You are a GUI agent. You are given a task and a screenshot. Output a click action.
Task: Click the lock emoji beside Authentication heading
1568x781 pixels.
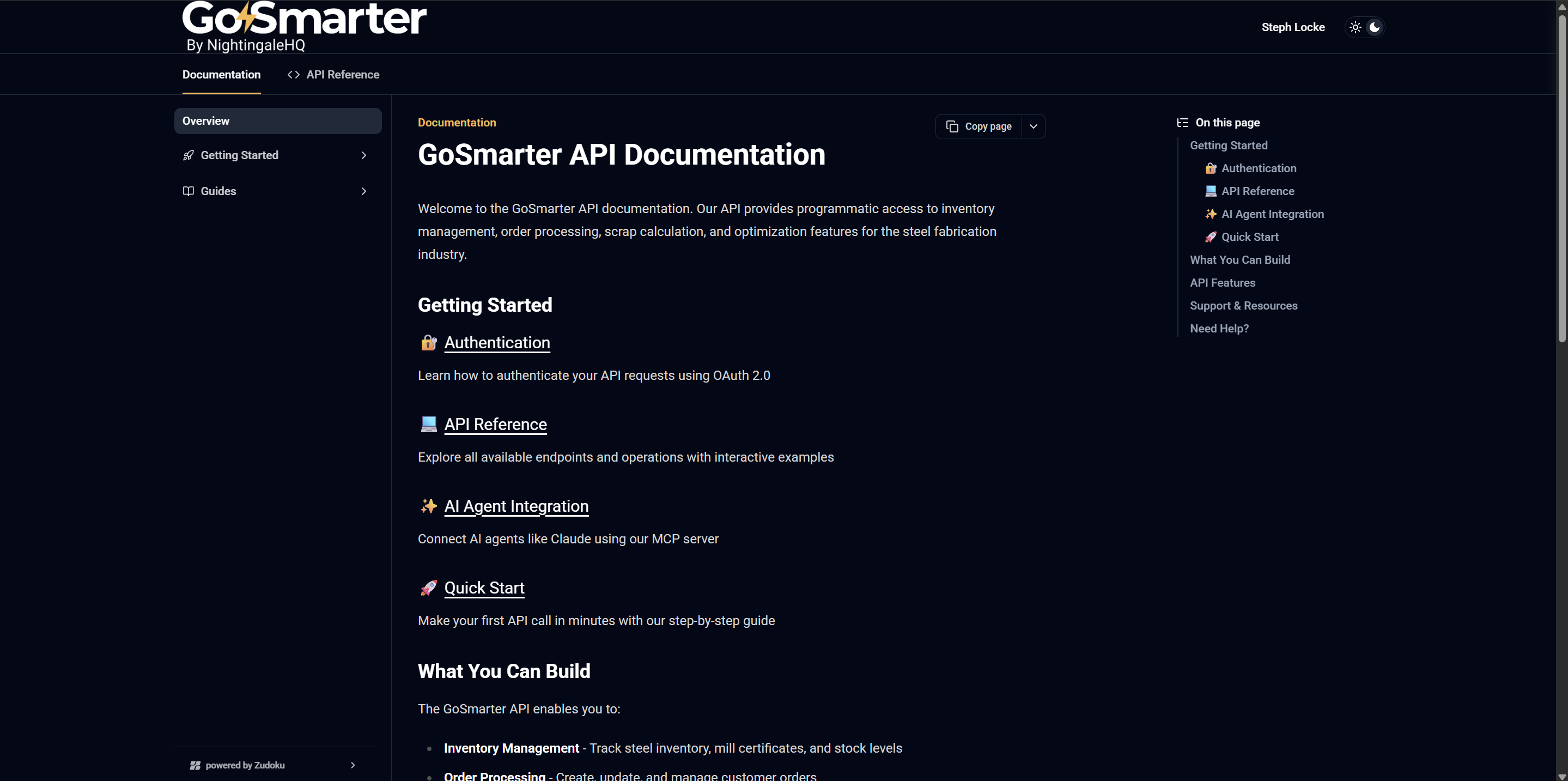tap(429, 343)
